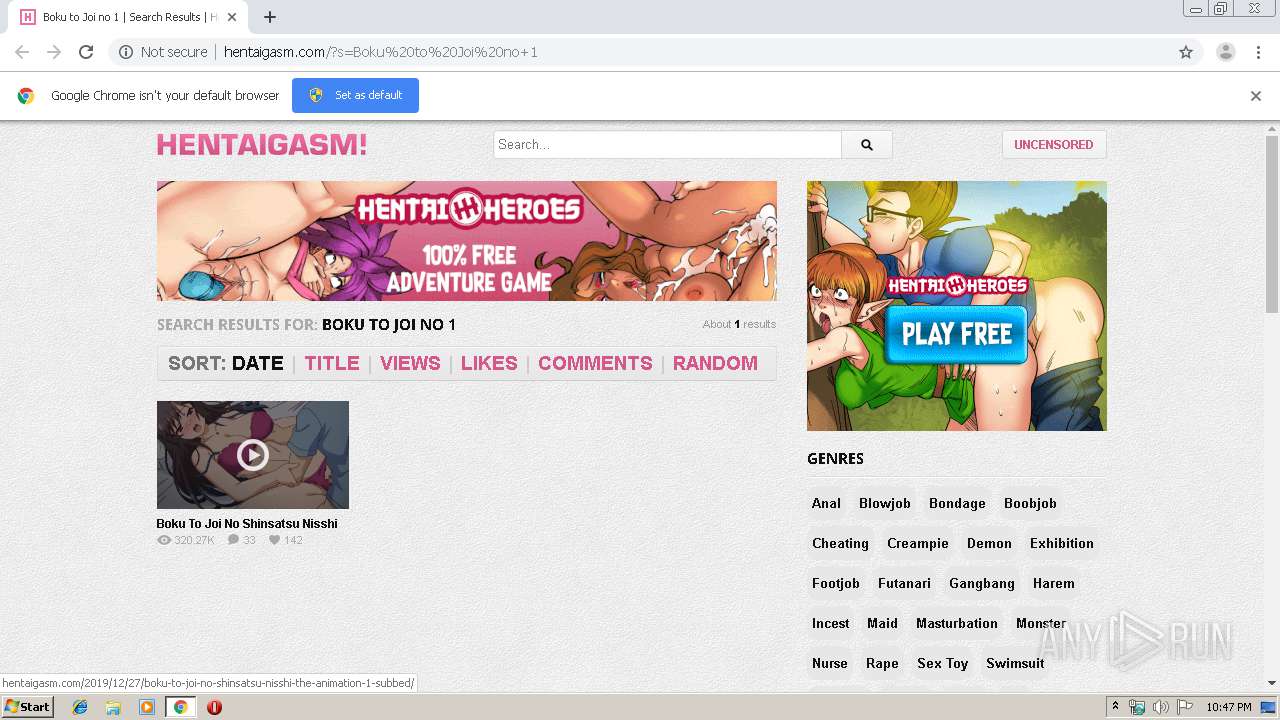This screenshot has width=1280, height=720.
Task: Select the Maid genre tag
Action: (x=882, y=623)
